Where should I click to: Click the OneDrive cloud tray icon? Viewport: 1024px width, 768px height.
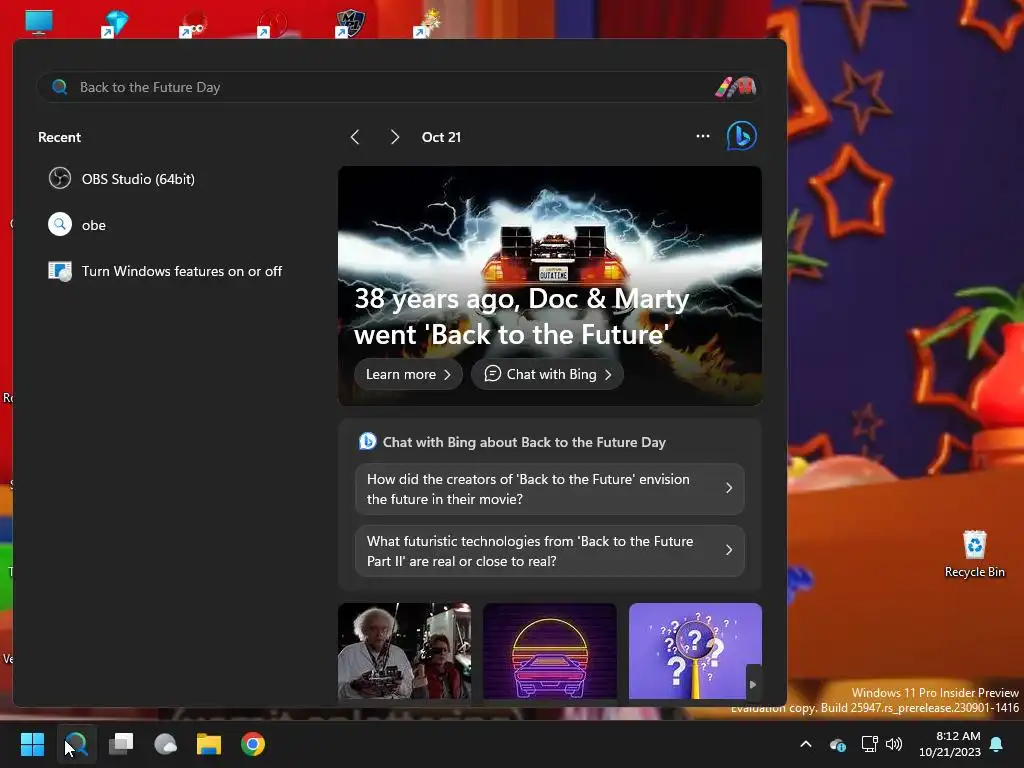tap(838, 744)
